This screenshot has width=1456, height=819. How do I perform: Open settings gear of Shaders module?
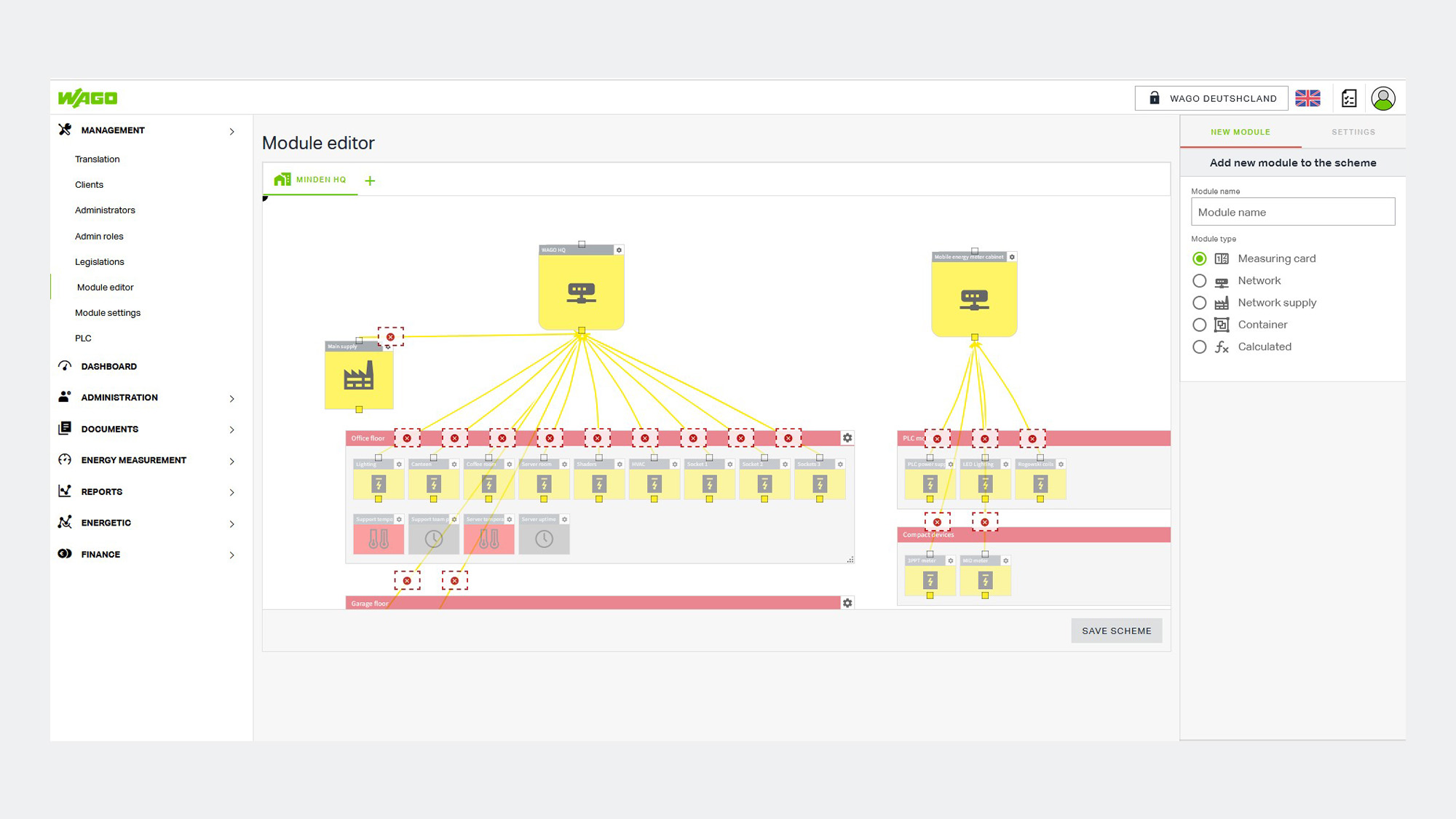[620, 464]
